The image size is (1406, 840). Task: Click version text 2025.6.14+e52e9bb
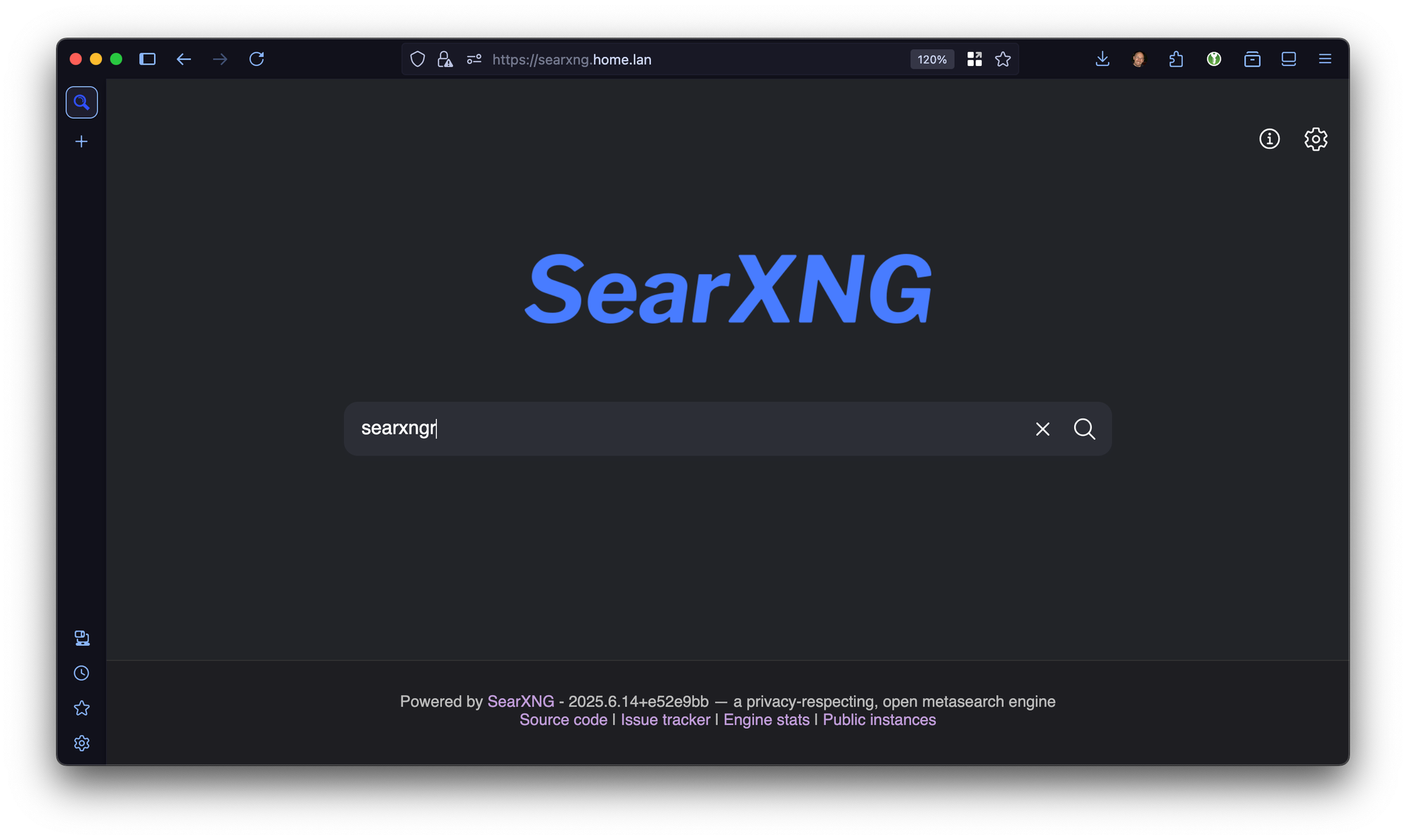coord(638,702)
